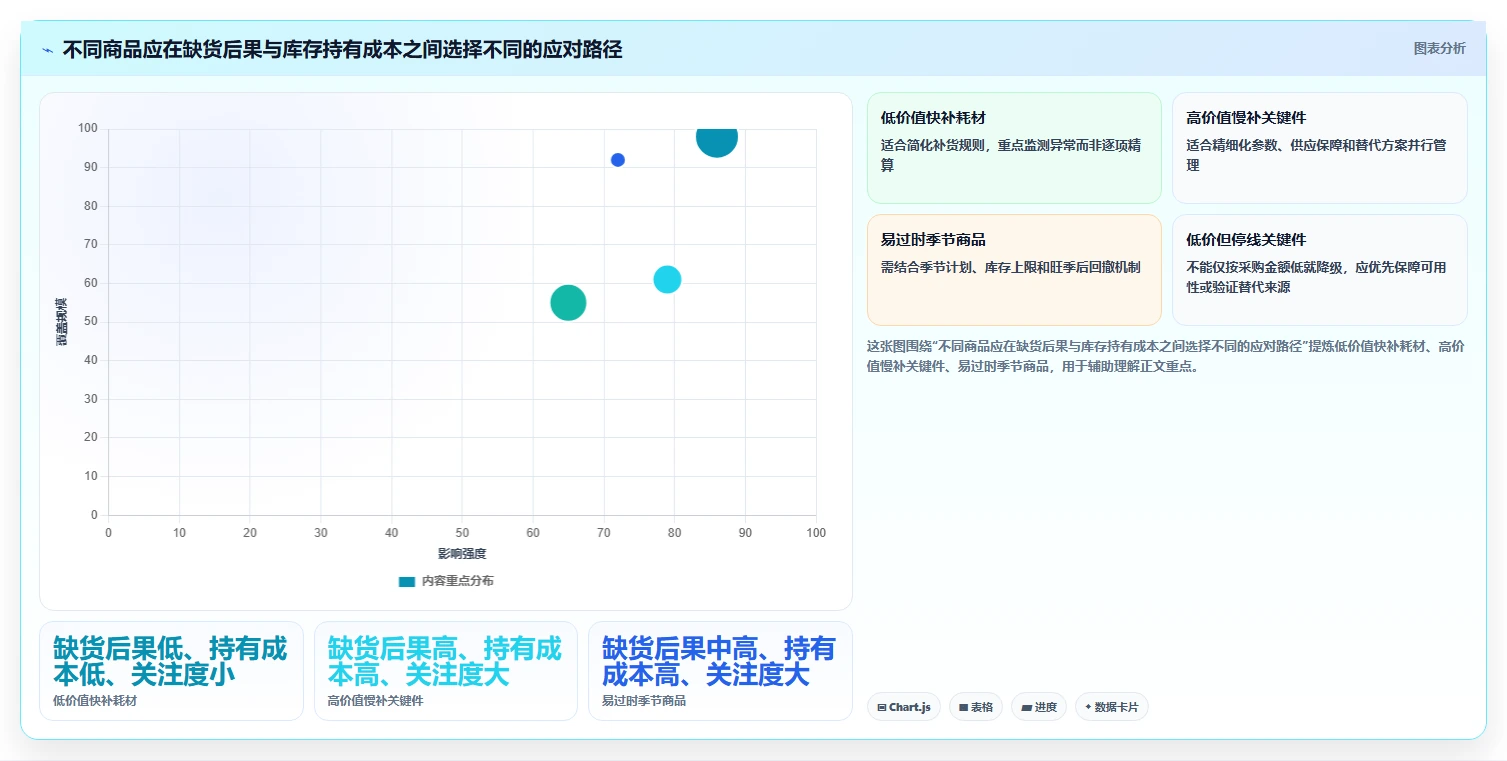The width and height of the screenshot is (1507, 761).
Task: Click the green bubble in the chart
Action: pos(568,303)
